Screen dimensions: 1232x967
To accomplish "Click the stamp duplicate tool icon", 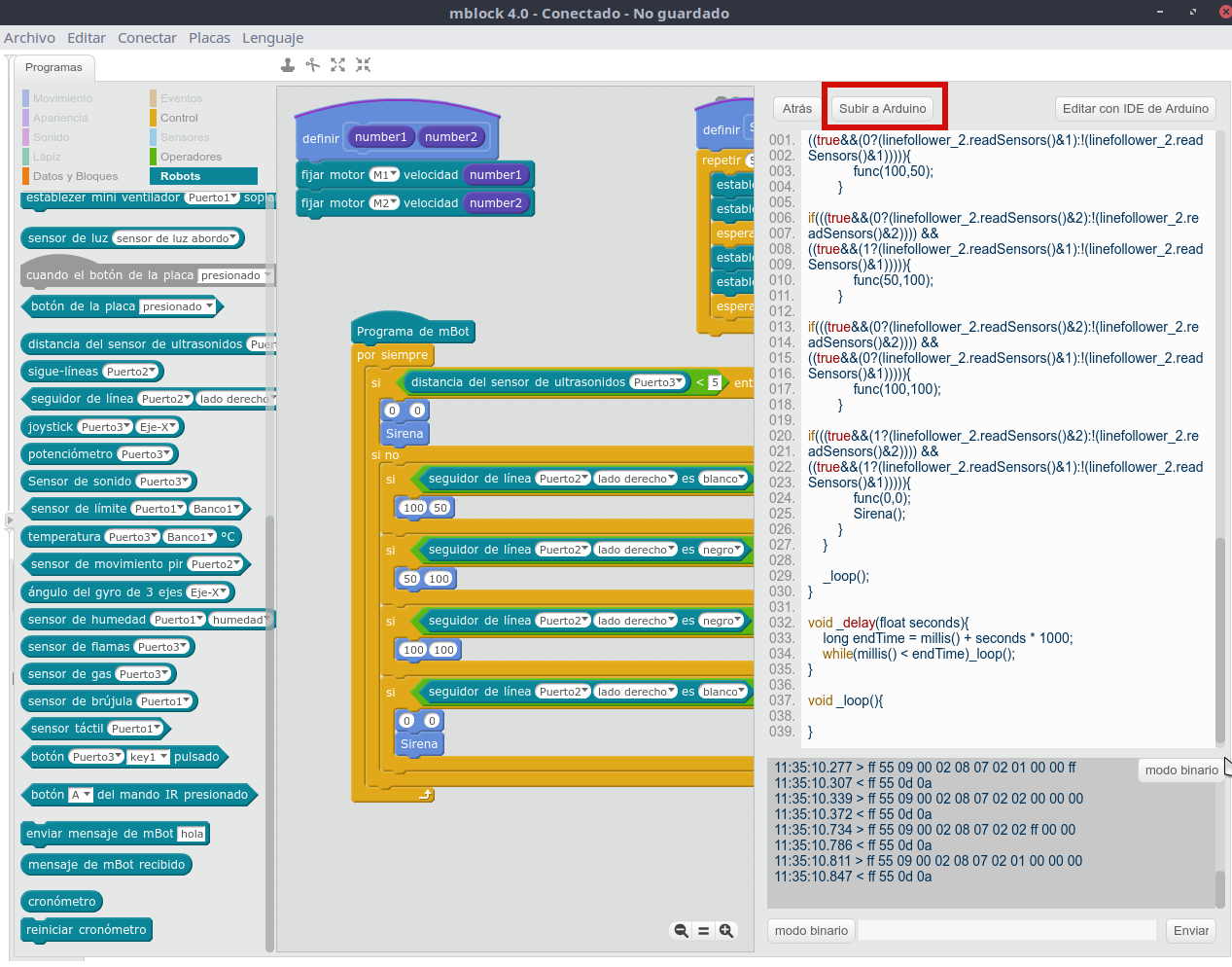I will click(x=288, y=65).
